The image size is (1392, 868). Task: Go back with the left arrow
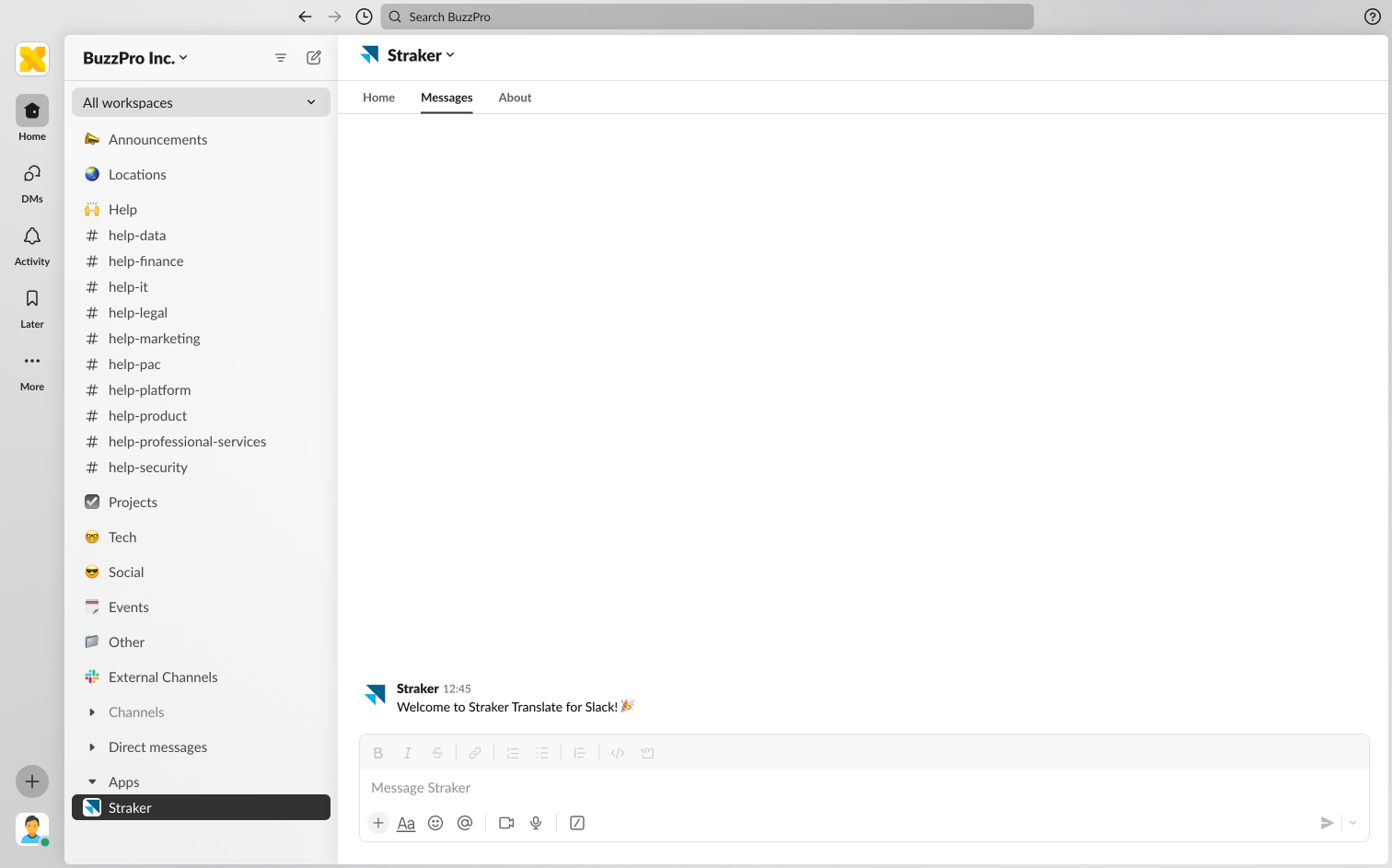(x=306, y=17)
